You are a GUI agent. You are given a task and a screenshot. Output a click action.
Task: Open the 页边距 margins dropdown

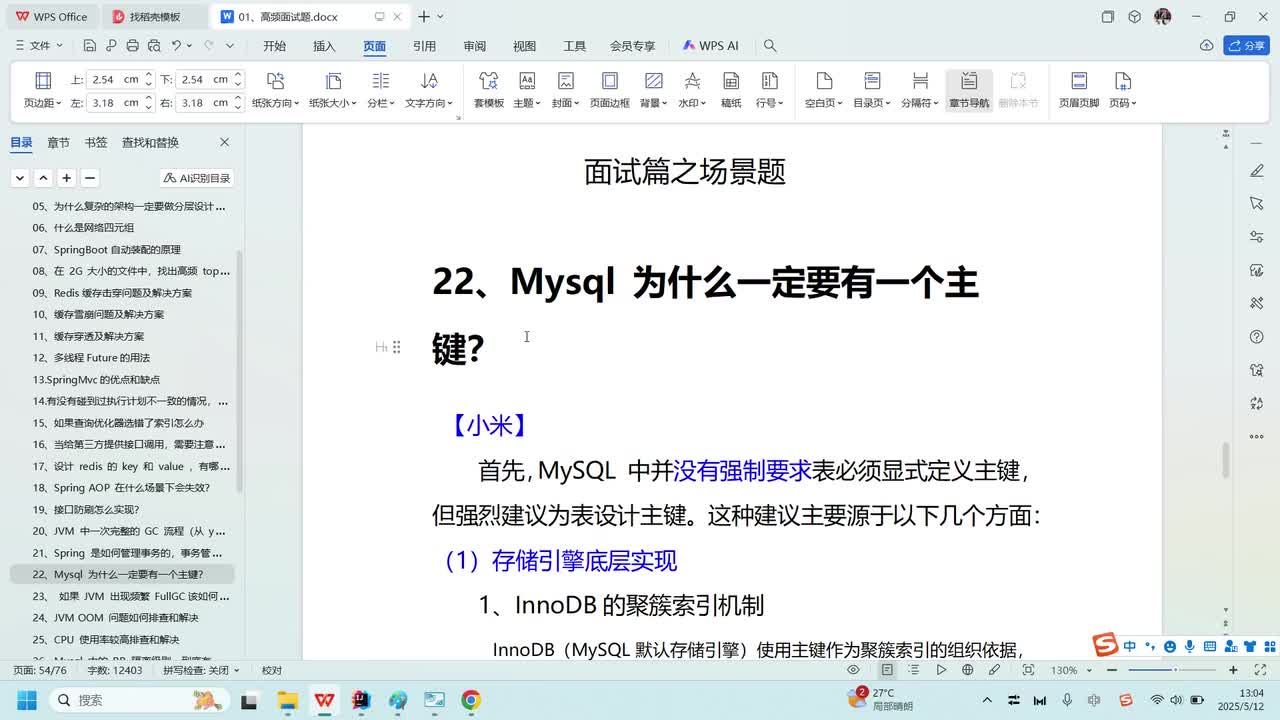[x=42, y=90]
